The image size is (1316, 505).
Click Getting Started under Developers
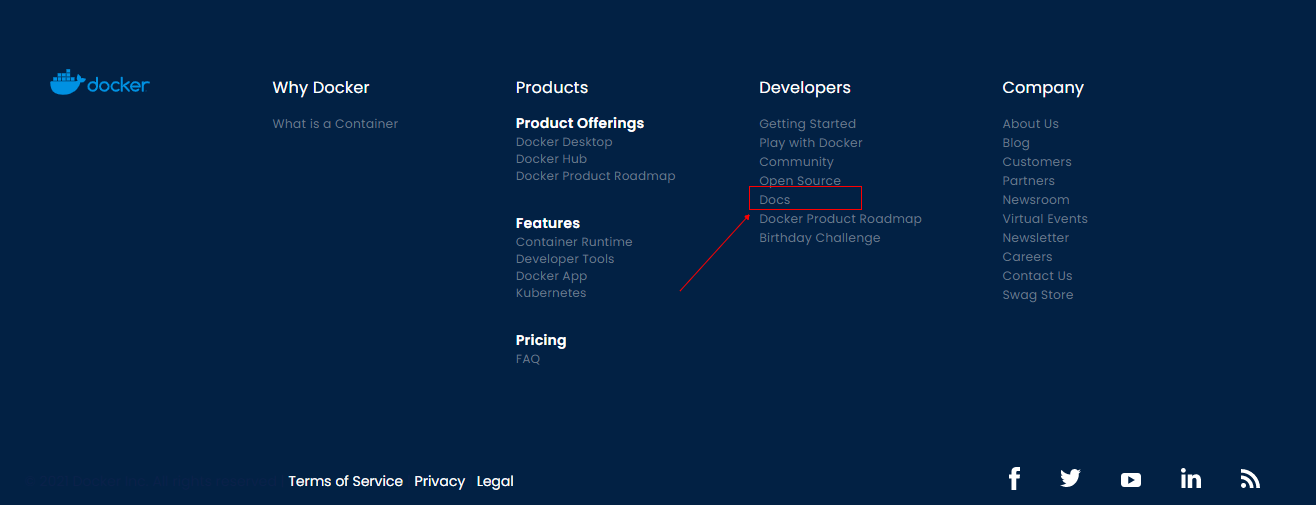[x=807, y=124]
